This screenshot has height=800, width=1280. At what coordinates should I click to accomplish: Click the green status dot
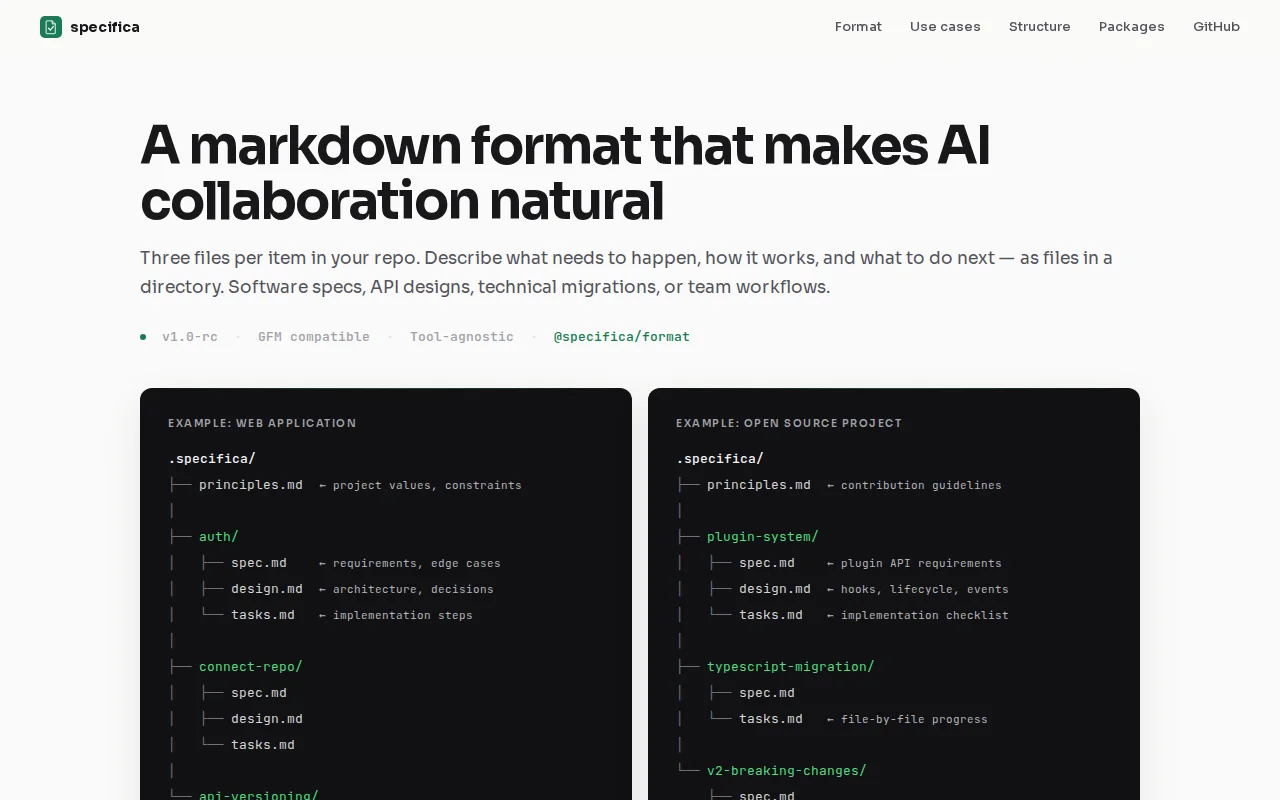click(143, 337)
